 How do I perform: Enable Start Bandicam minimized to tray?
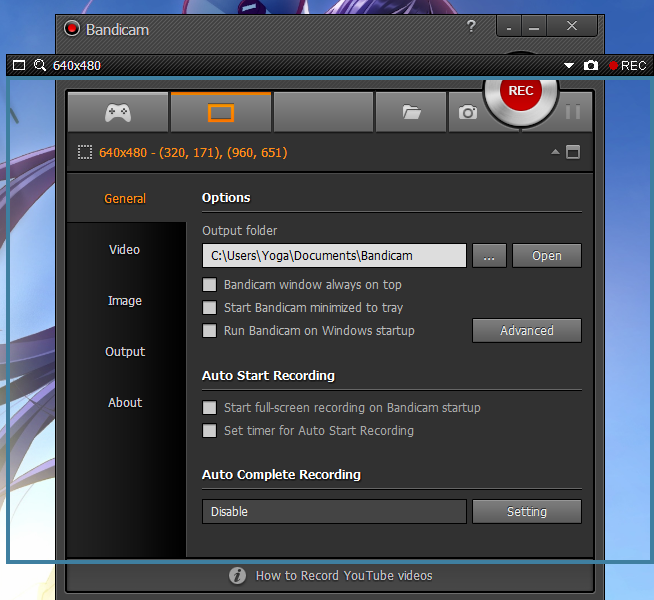coord(209,308)
